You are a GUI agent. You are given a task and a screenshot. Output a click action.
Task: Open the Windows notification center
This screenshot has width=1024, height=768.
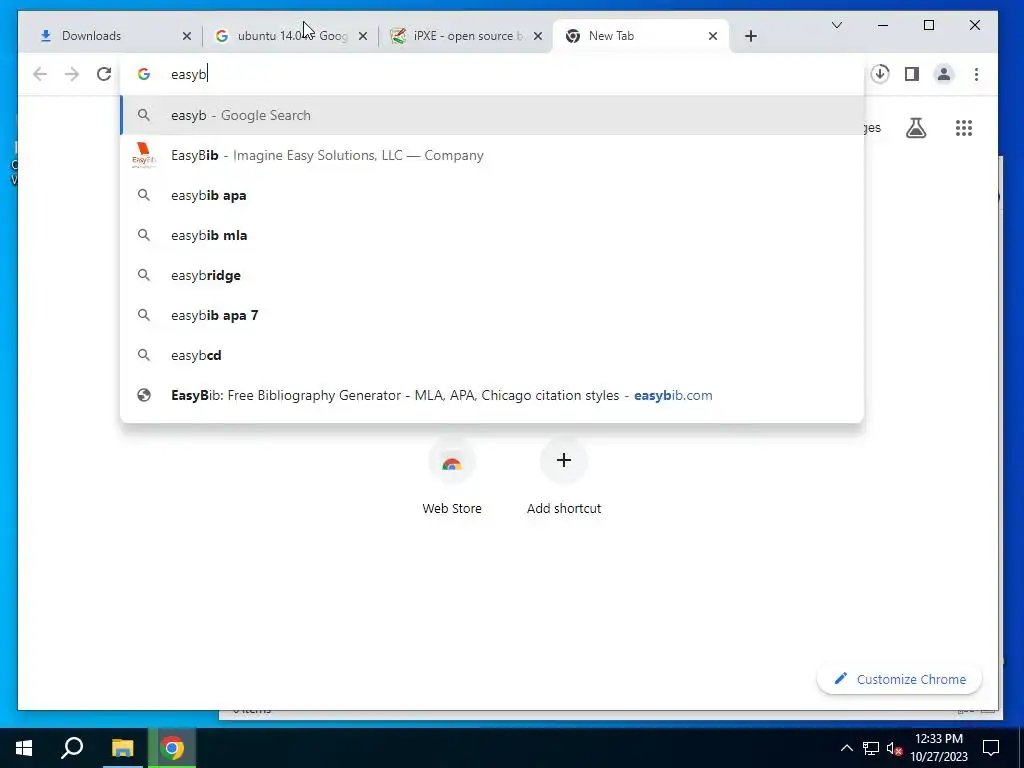tap(991, 748)
